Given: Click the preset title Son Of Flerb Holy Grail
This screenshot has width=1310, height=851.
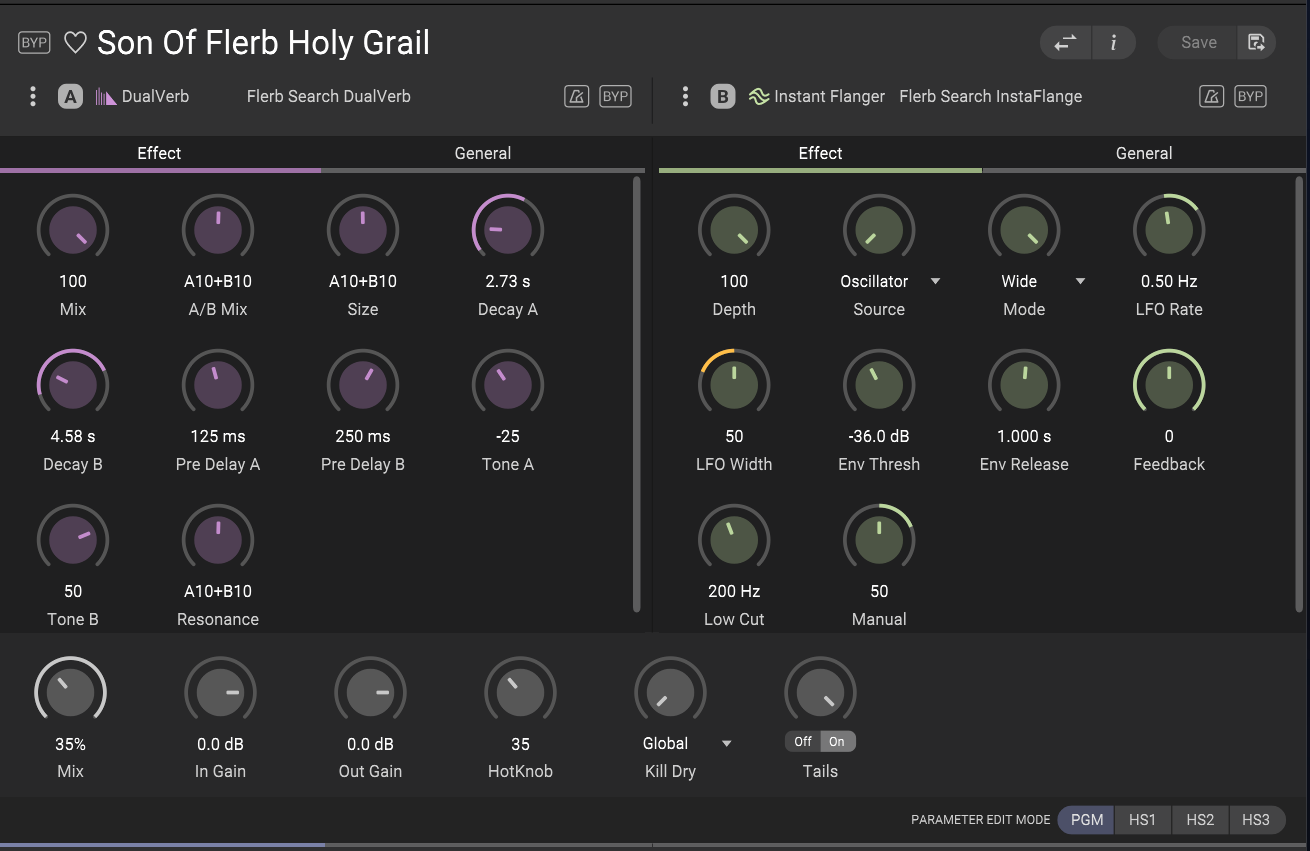Looking at the screenshot, I should (x=263, y=43).
